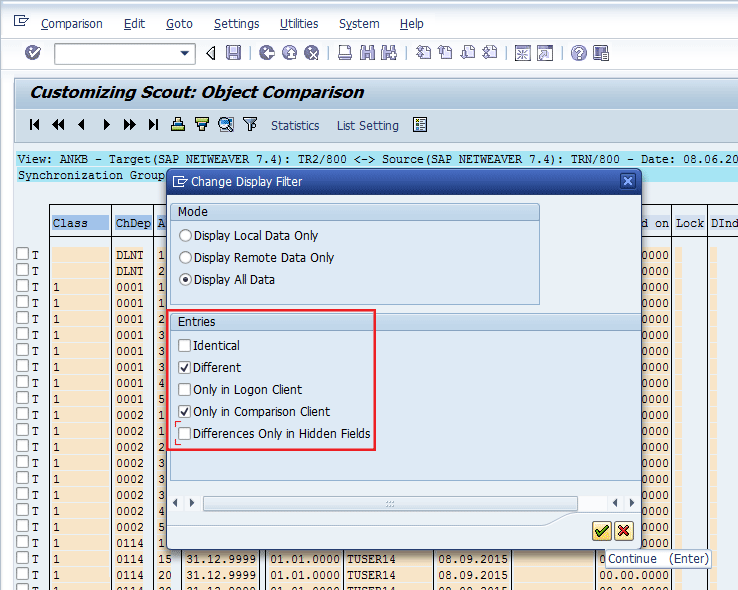
Task: Tick Differences Only in Hidden Fields
Action: 185,434
